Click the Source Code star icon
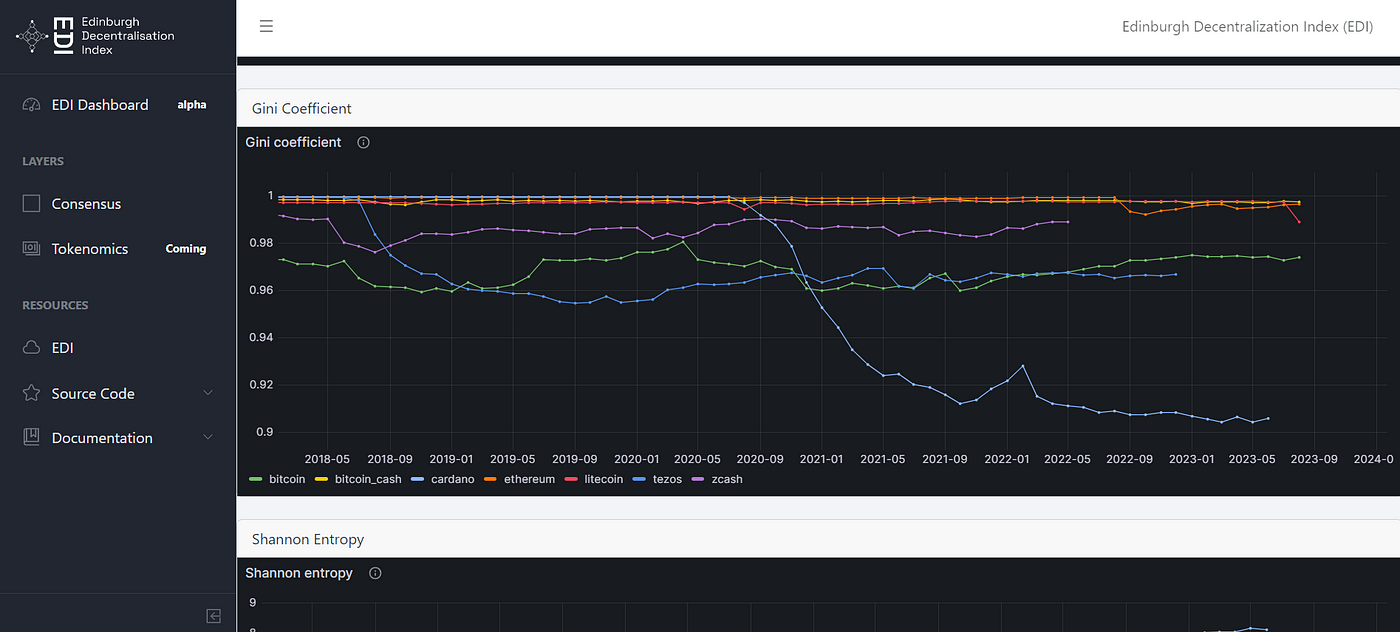This screenshot has width=1400, height=632. pos(31,393)
